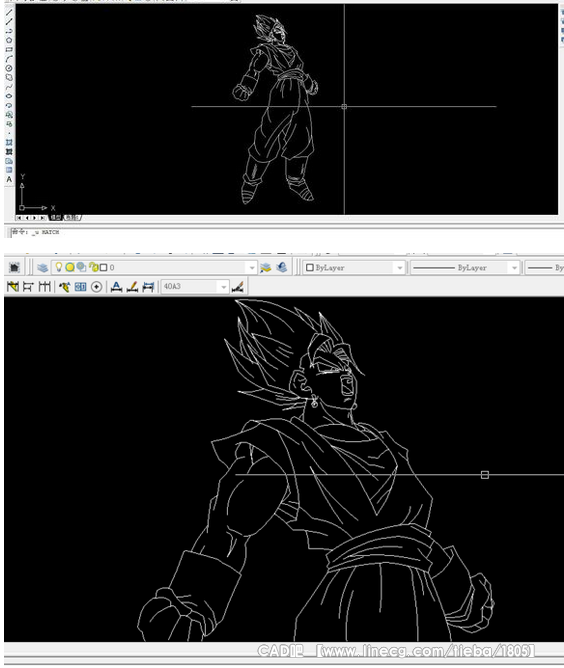Screen dimensions: 564x668
Task: Select the Multiline Text tool
Action: click(9, 179)
